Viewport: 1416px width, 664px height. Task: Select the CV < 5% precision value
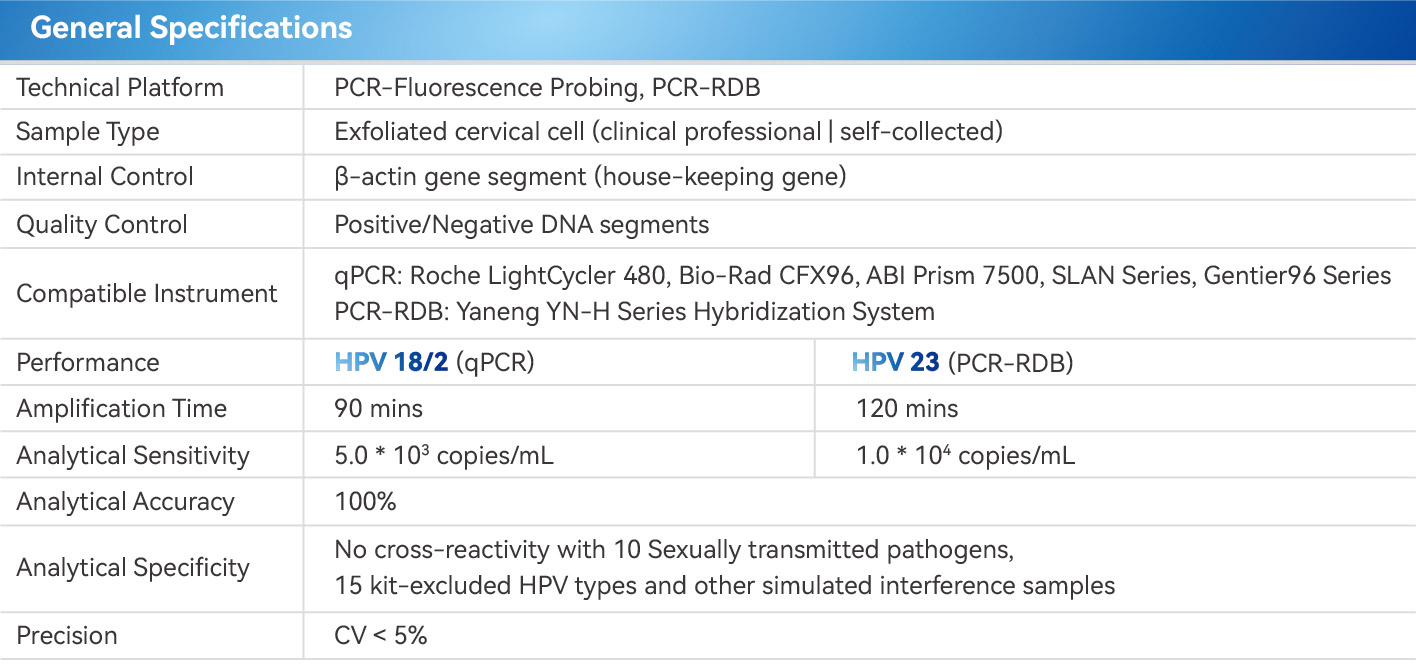[381, 636]
